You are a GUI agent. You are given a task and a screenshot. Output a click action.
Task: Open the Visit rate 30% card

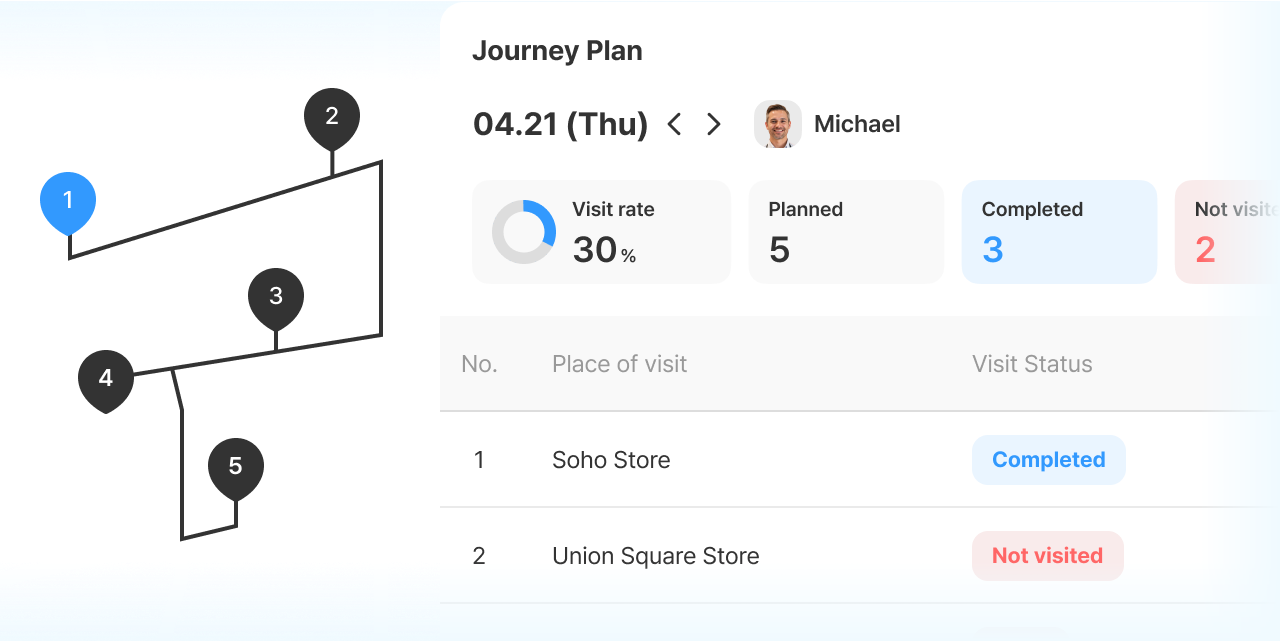601,232
